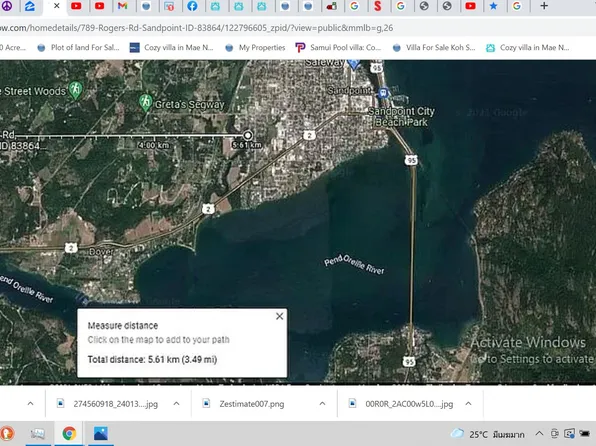Open the Gmail browser tab

(x=122, y=6)
